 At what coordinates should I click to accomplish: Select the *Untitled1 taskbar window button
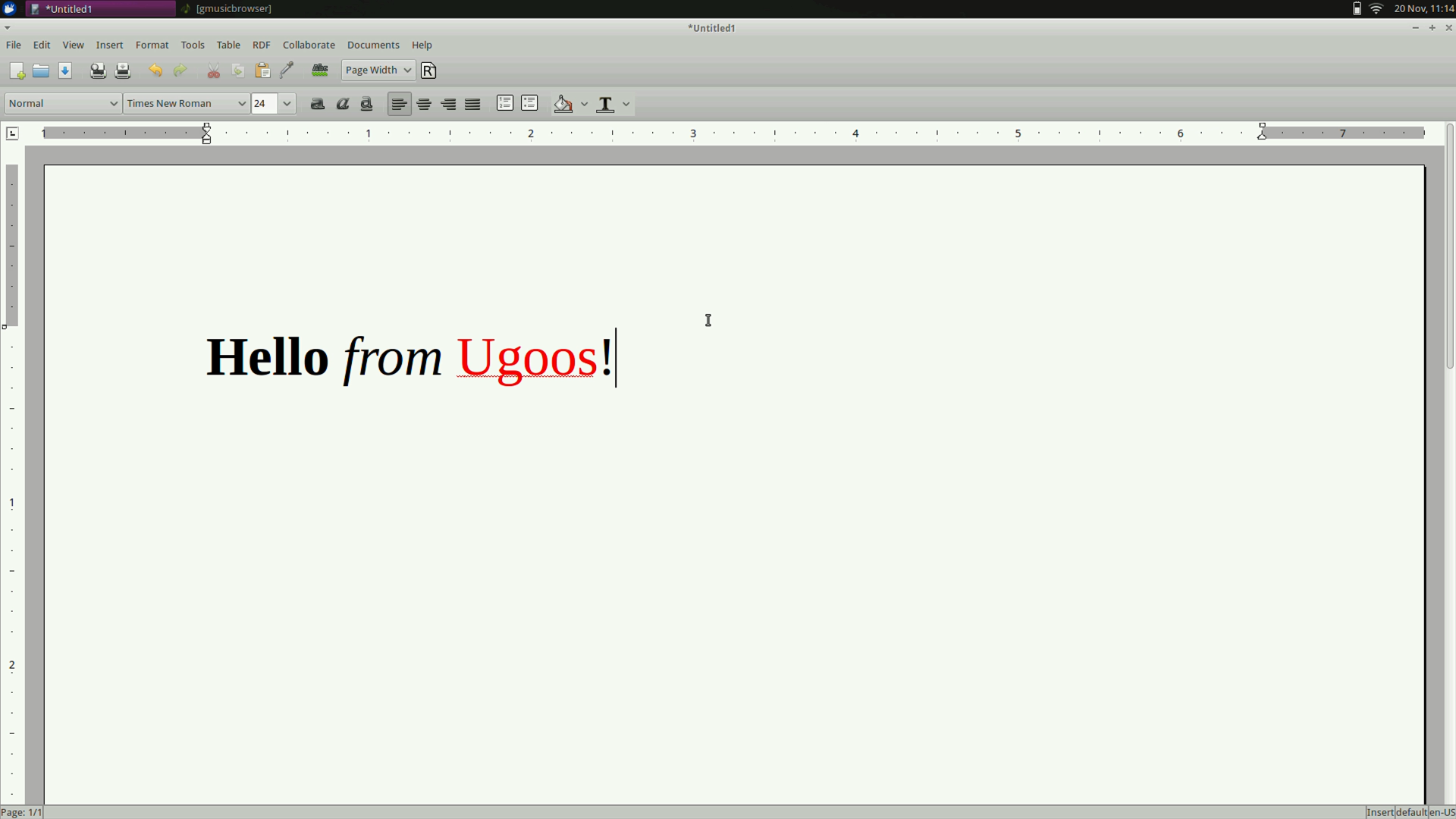coord(101,9)
